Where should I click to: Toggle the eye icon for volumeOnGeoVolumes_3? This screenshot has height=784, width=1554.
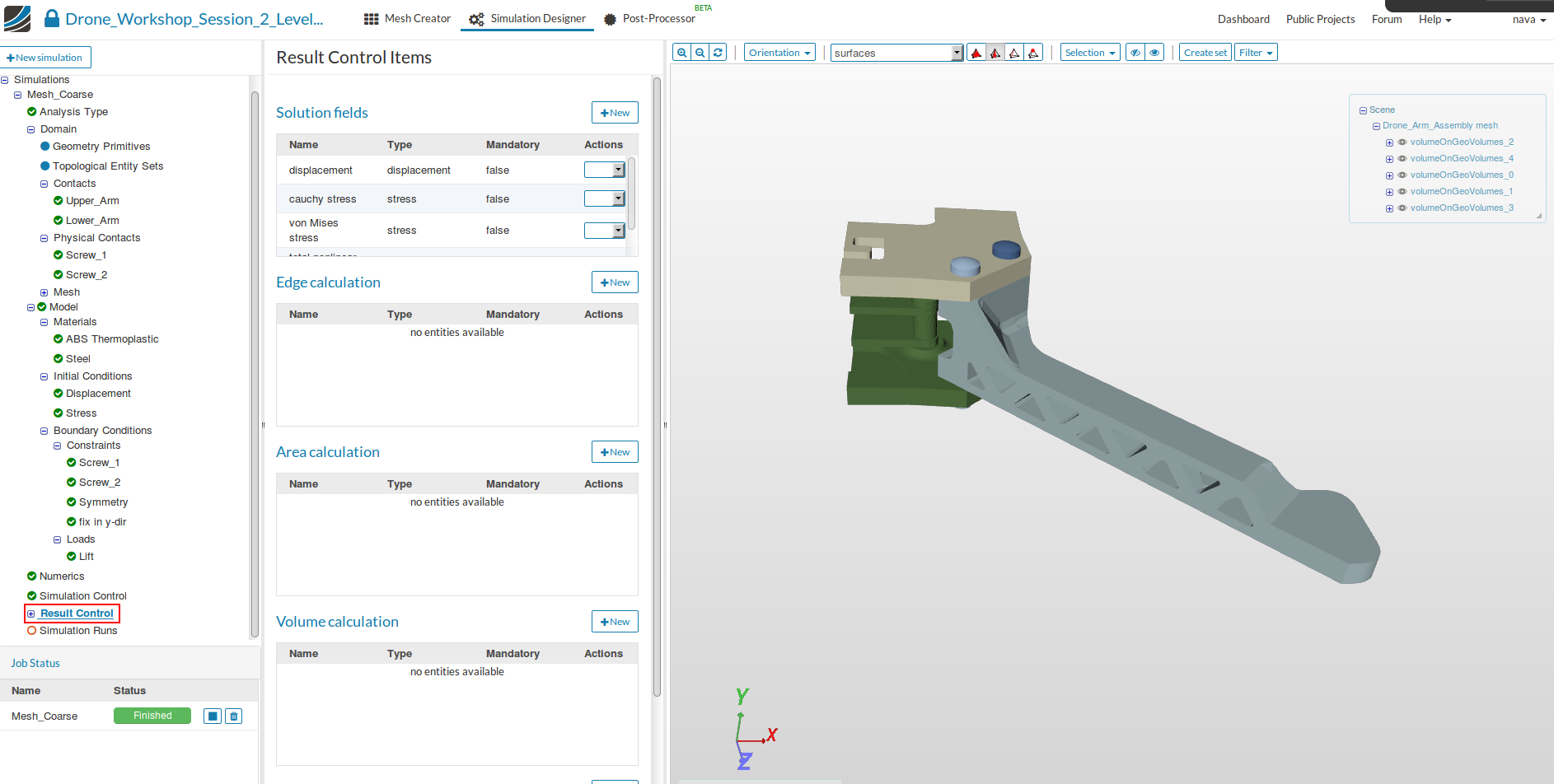(1402, 208)
